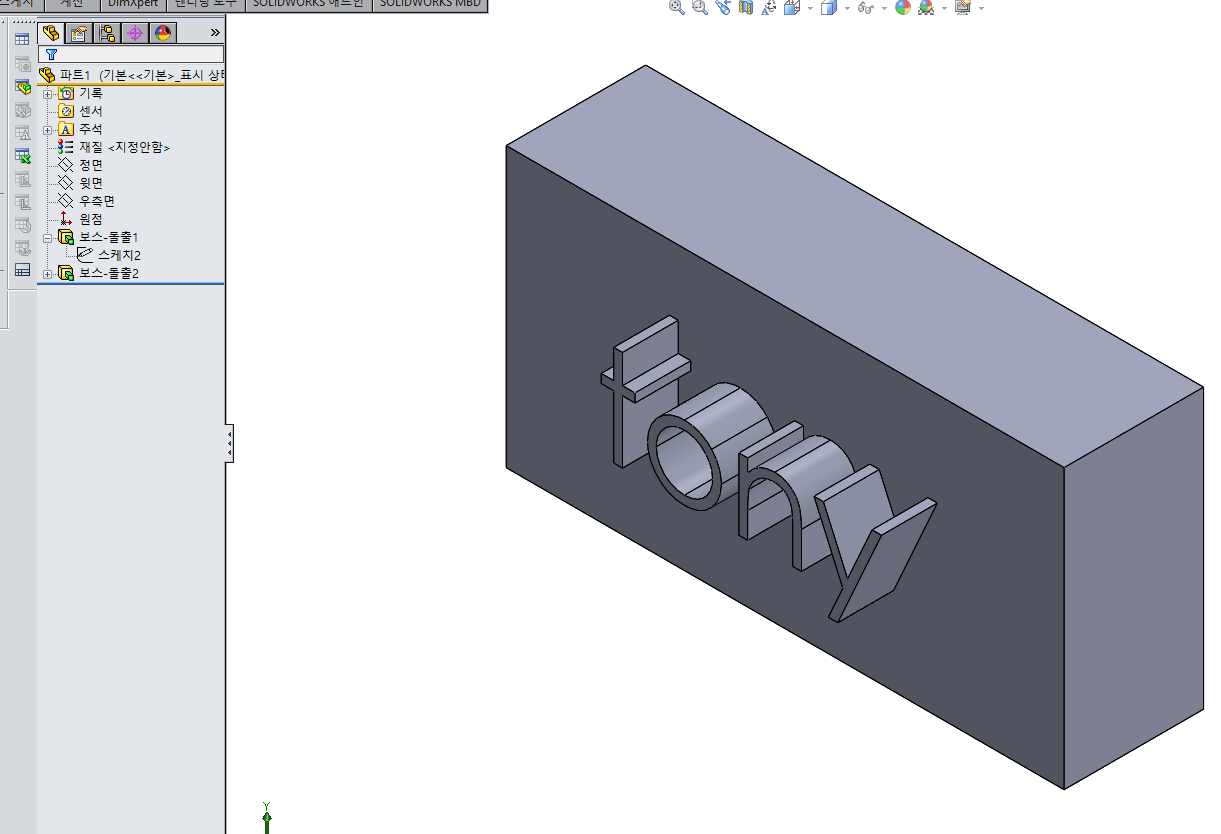Click the 3D Drawing View letter-A icon
1221x834 pixels.
pos(770,8)
